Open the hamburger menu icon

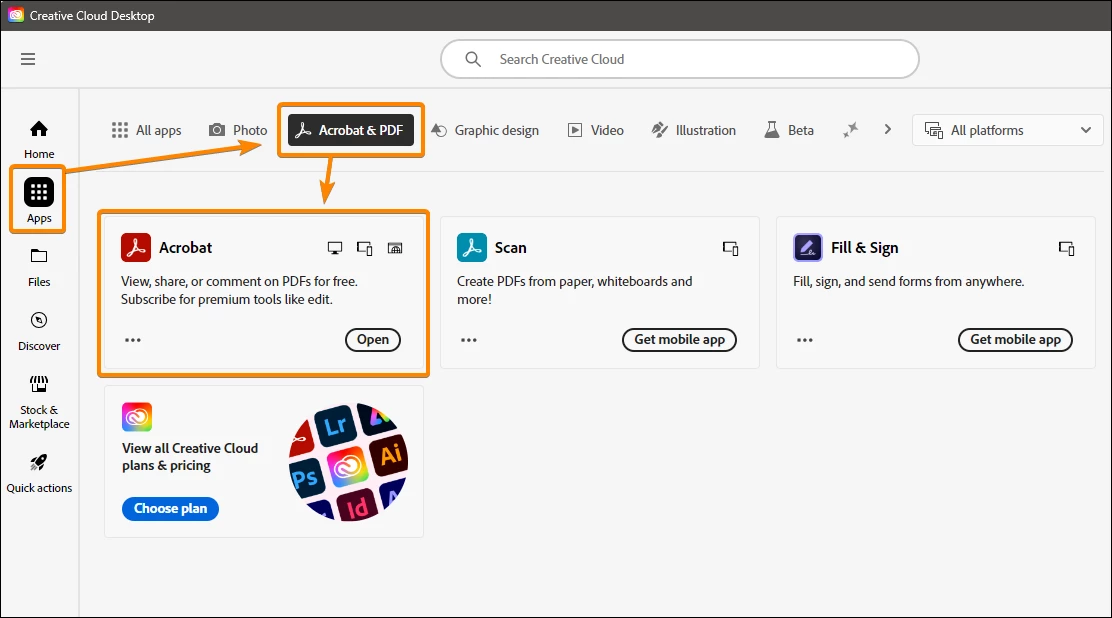(x=28, y=59)
